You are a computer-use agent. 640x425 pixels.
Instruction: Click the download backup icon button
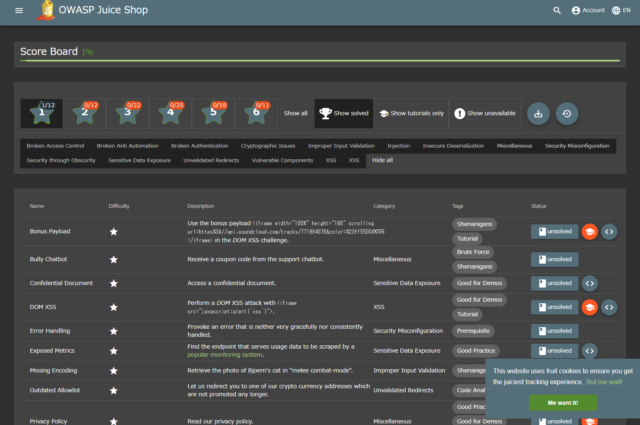[538, 113]
